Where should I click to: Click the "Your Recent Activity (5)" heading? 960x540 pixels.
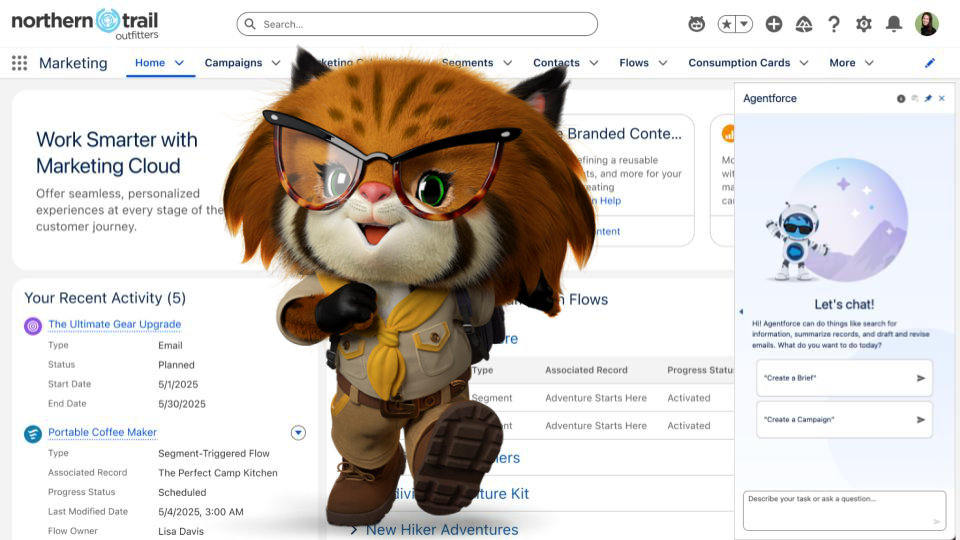click(105, 298)
